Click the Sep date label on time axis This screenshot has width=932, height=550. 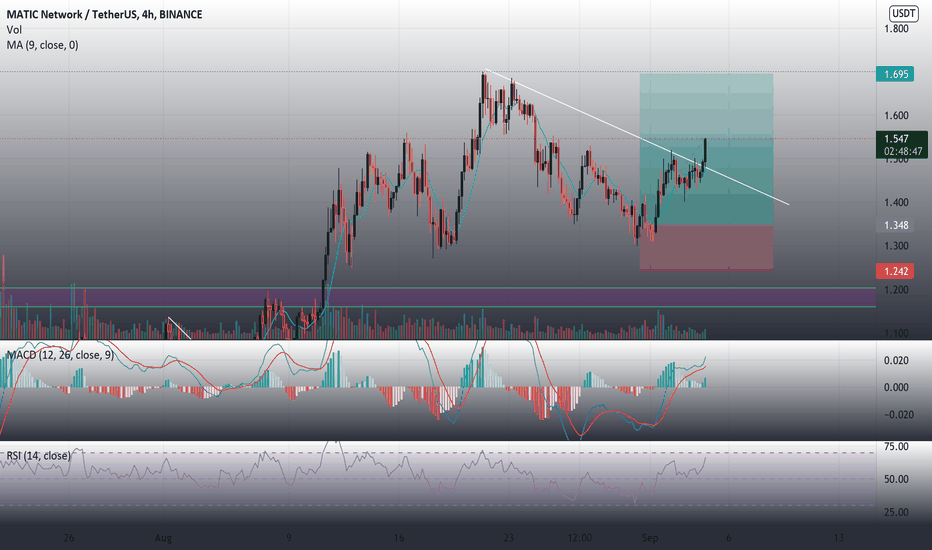coord(650,538)
